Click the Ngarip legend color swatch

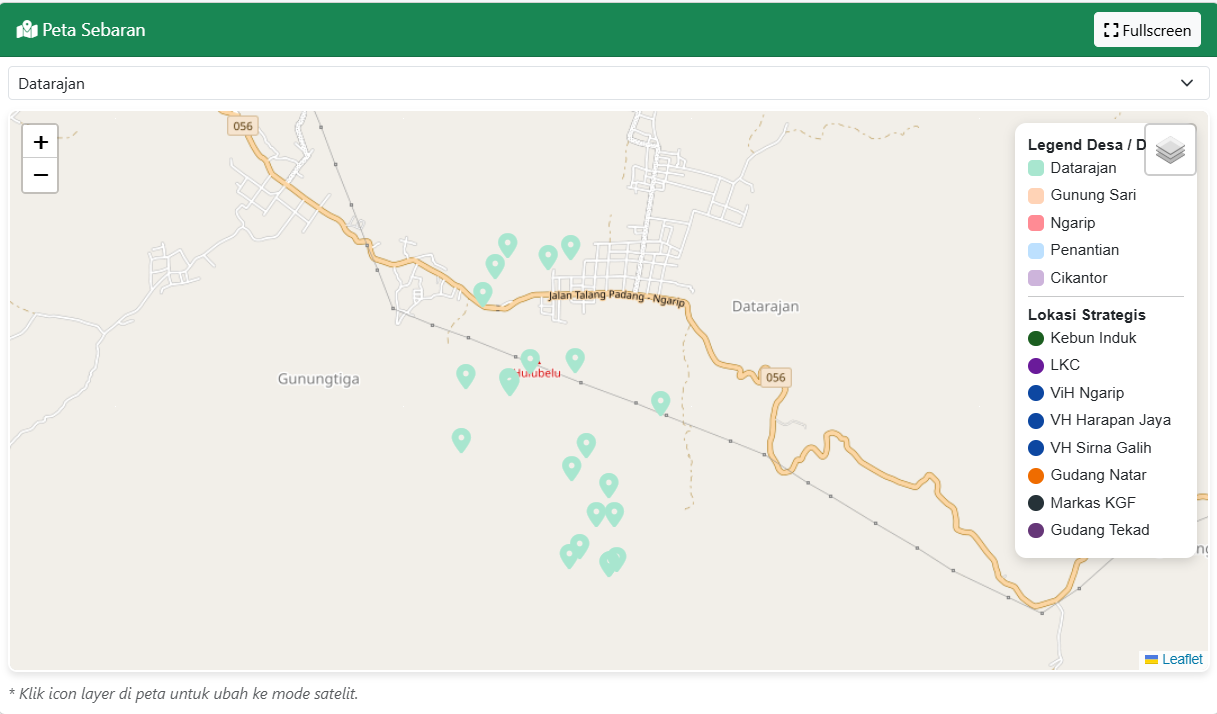[x=1036, y=223]
